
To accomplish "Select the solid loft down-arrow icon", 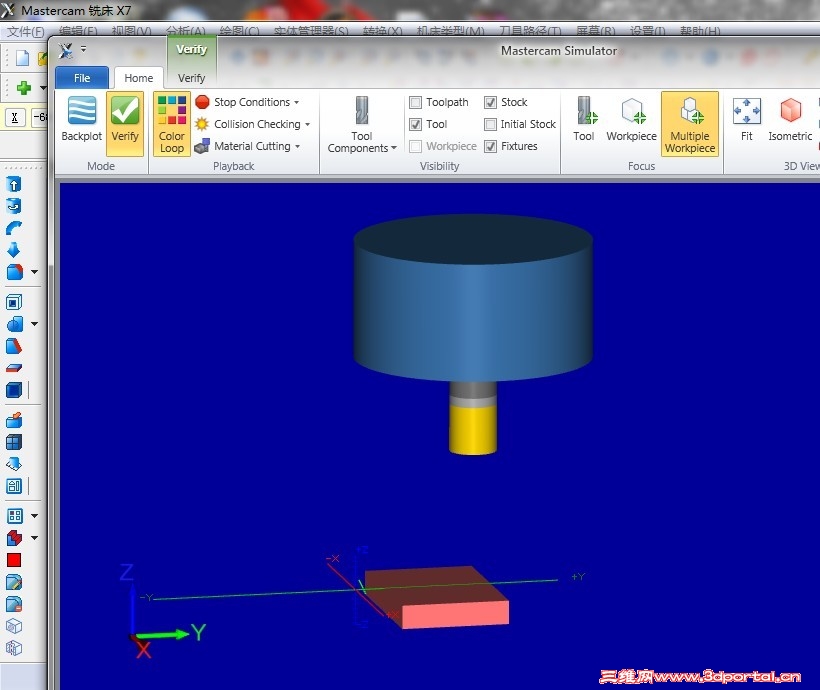I will pos(14,250).
